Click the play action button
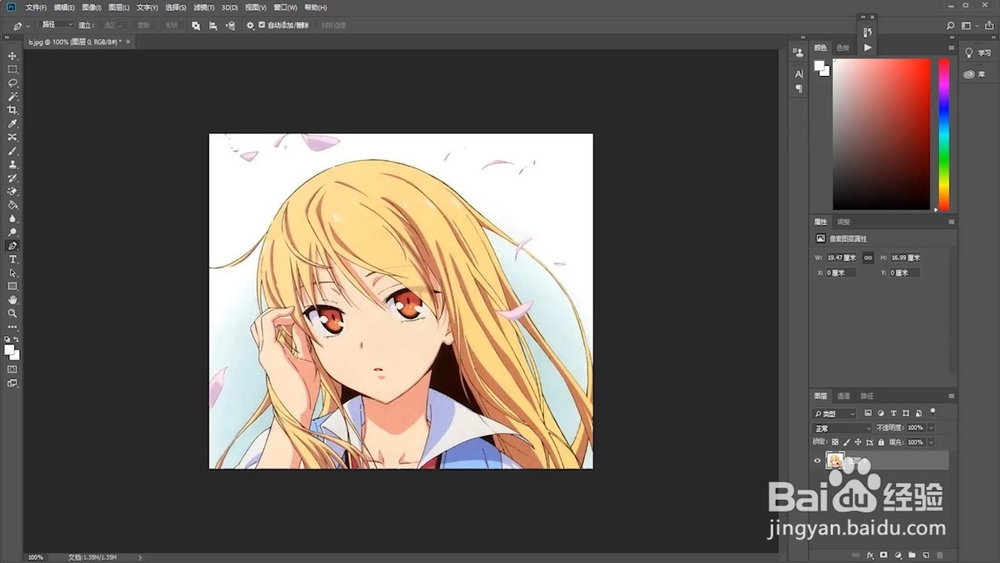Image resolution: width=1000 pixels, height=563 pixels. tap(867, 47)
